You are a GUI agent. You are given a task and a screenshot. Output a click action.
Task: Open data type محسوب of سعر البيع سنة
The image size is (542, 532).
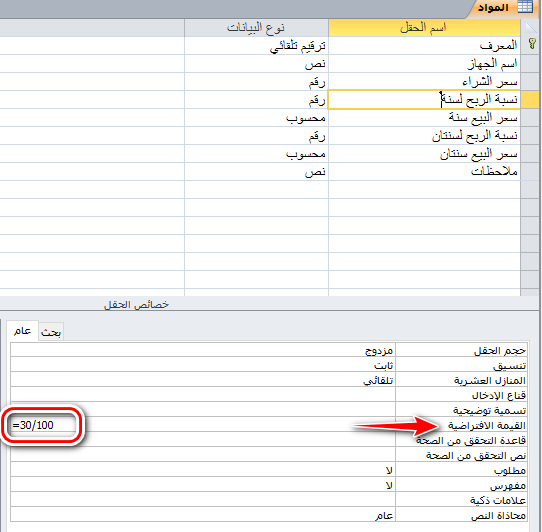coord(256,118)
